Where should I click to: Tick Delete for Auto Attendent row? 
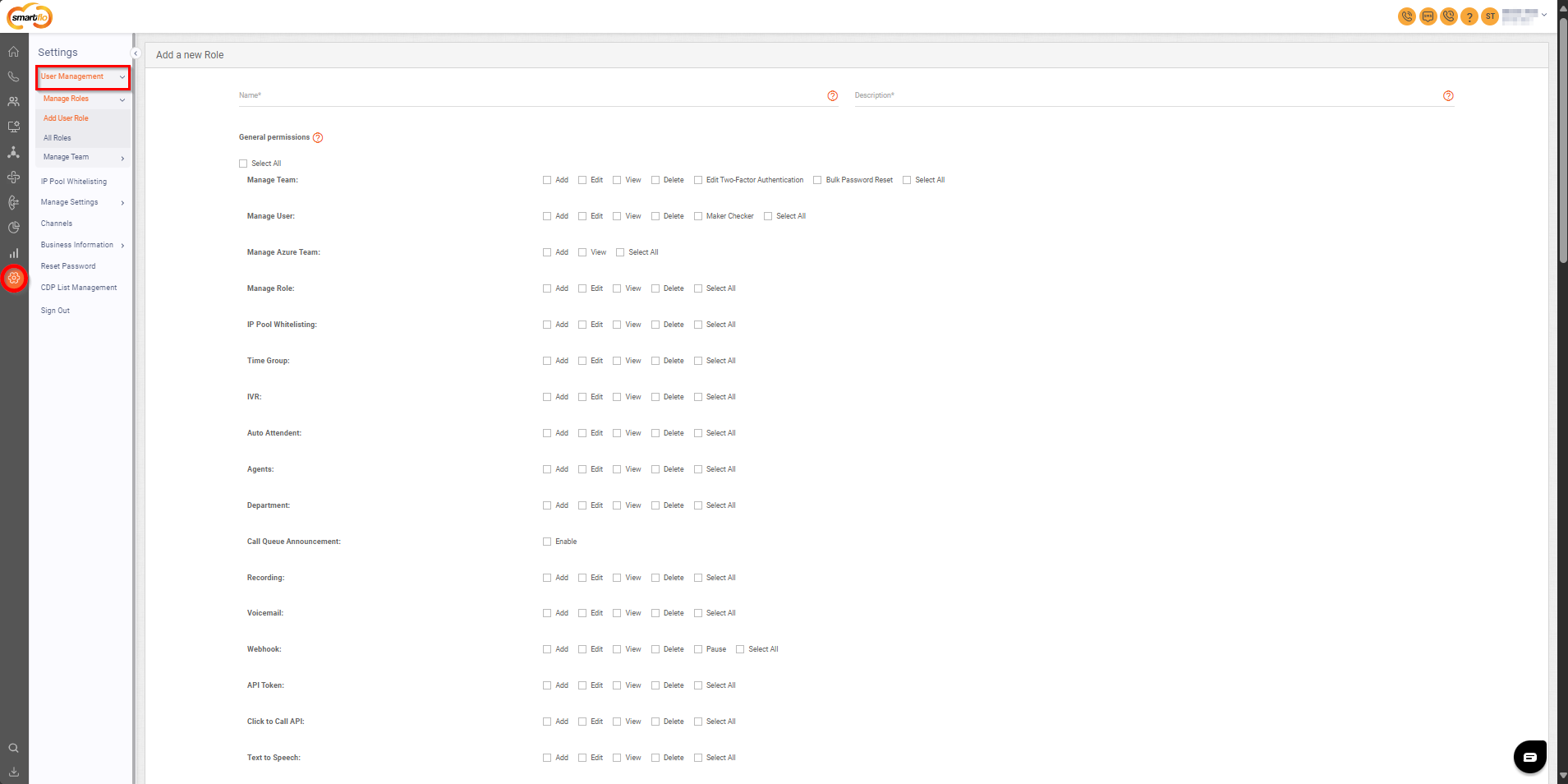pyautogui.click(x=655, y=433)
